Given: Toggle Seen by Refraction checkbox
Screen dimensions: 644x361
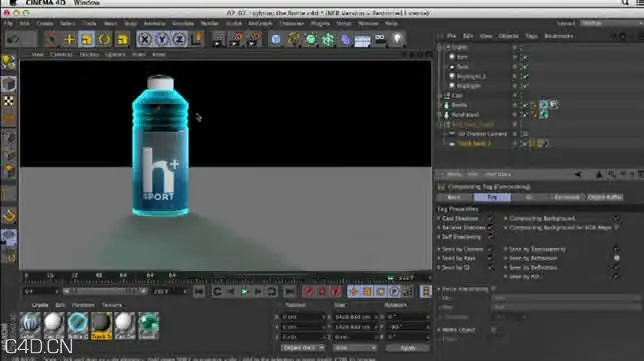Looking at the screenshot, I should tap(616, 258).
